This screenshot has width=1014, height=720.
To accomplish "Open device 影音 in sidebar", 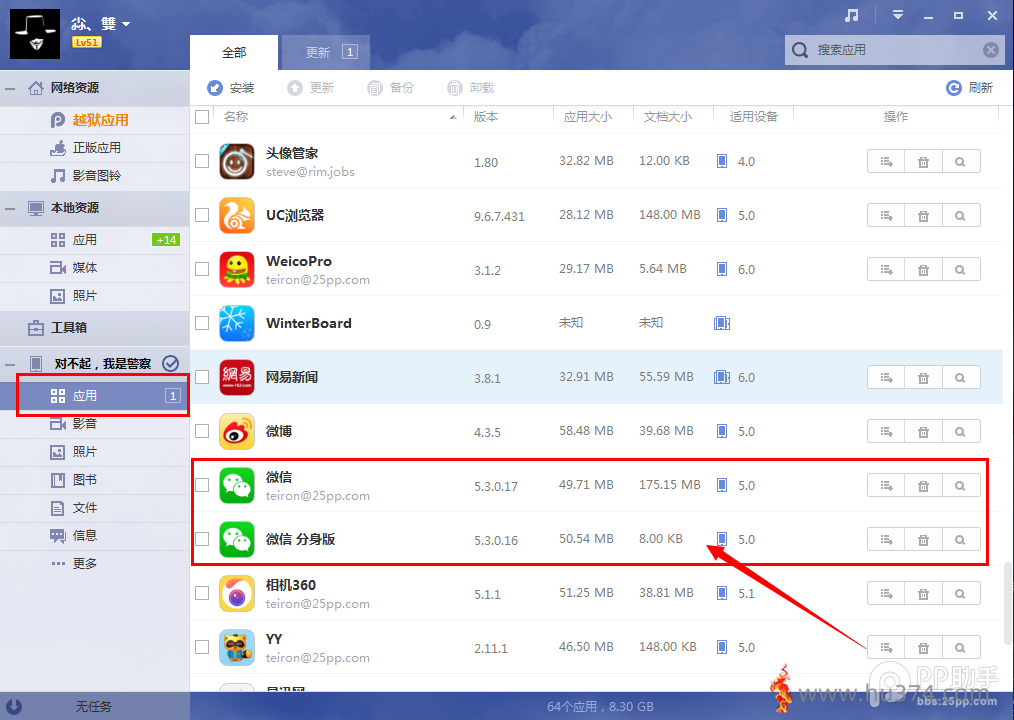I will (x=94, y=424).
